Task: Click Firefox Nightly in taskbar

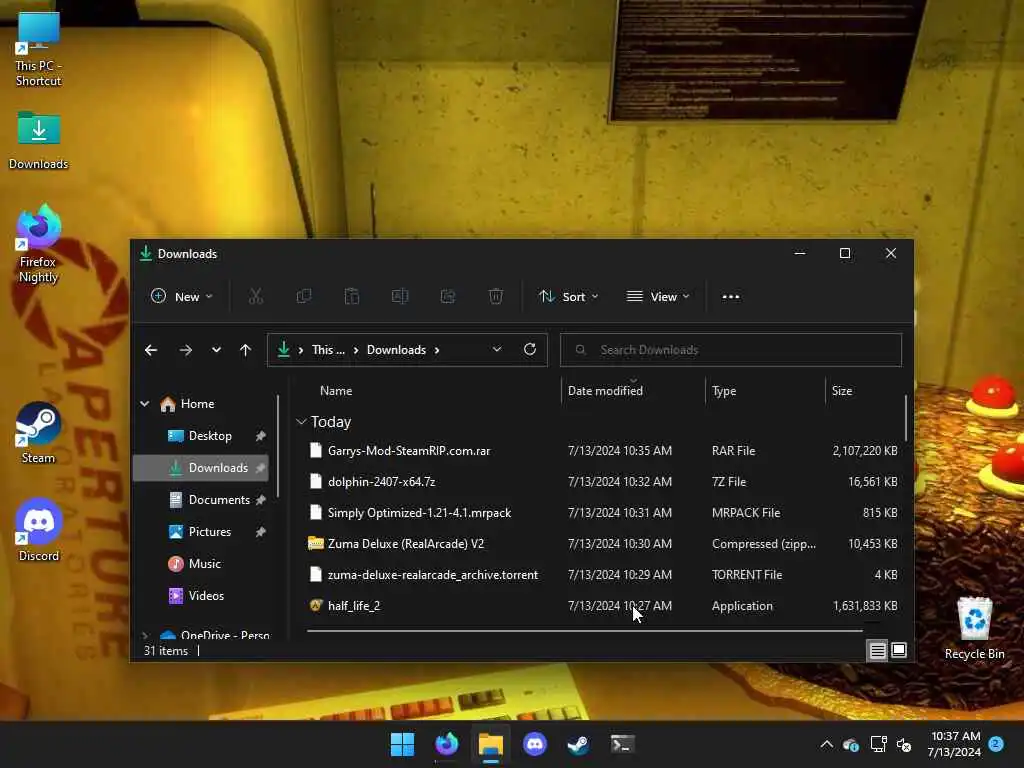Action: coord(447,744)
